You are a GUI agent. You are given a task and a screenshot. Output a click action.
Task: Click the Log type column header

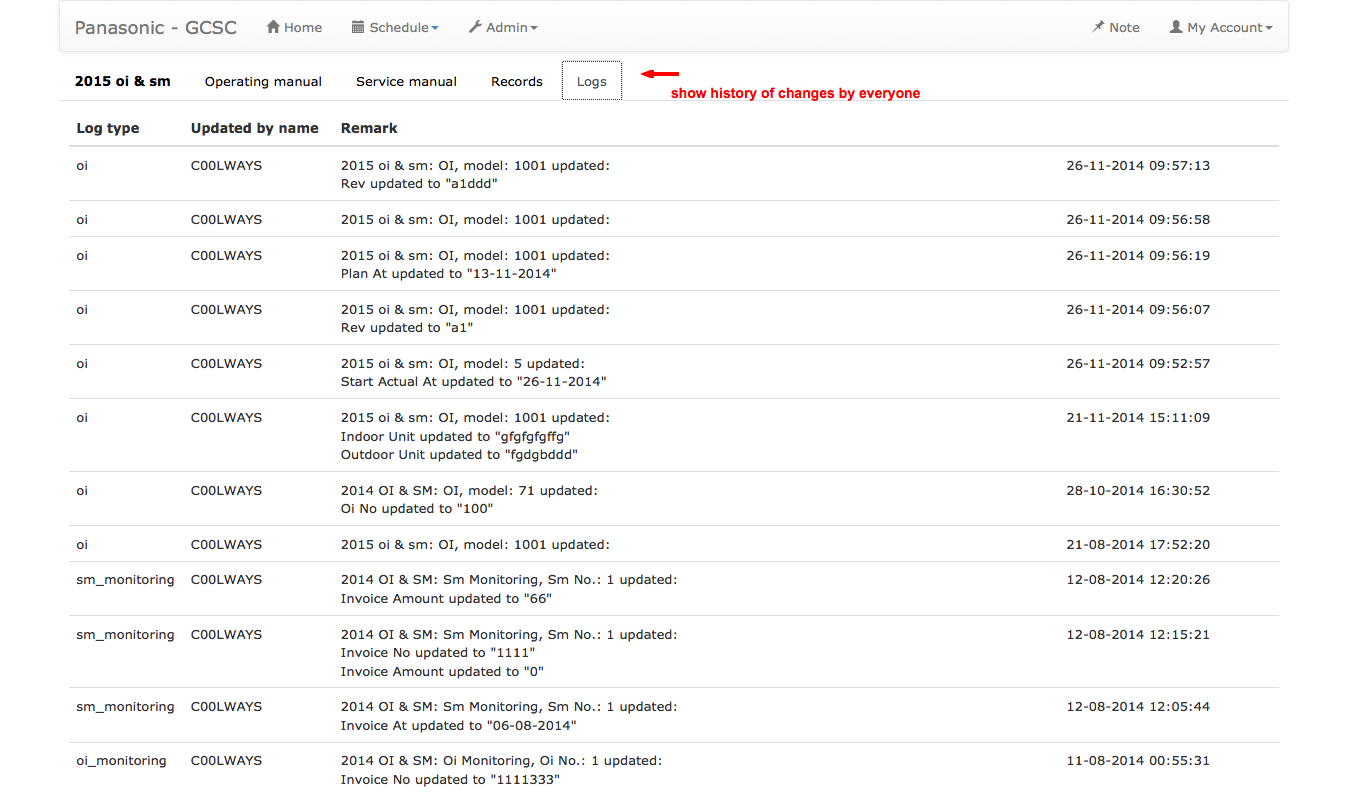coord(108,128)
